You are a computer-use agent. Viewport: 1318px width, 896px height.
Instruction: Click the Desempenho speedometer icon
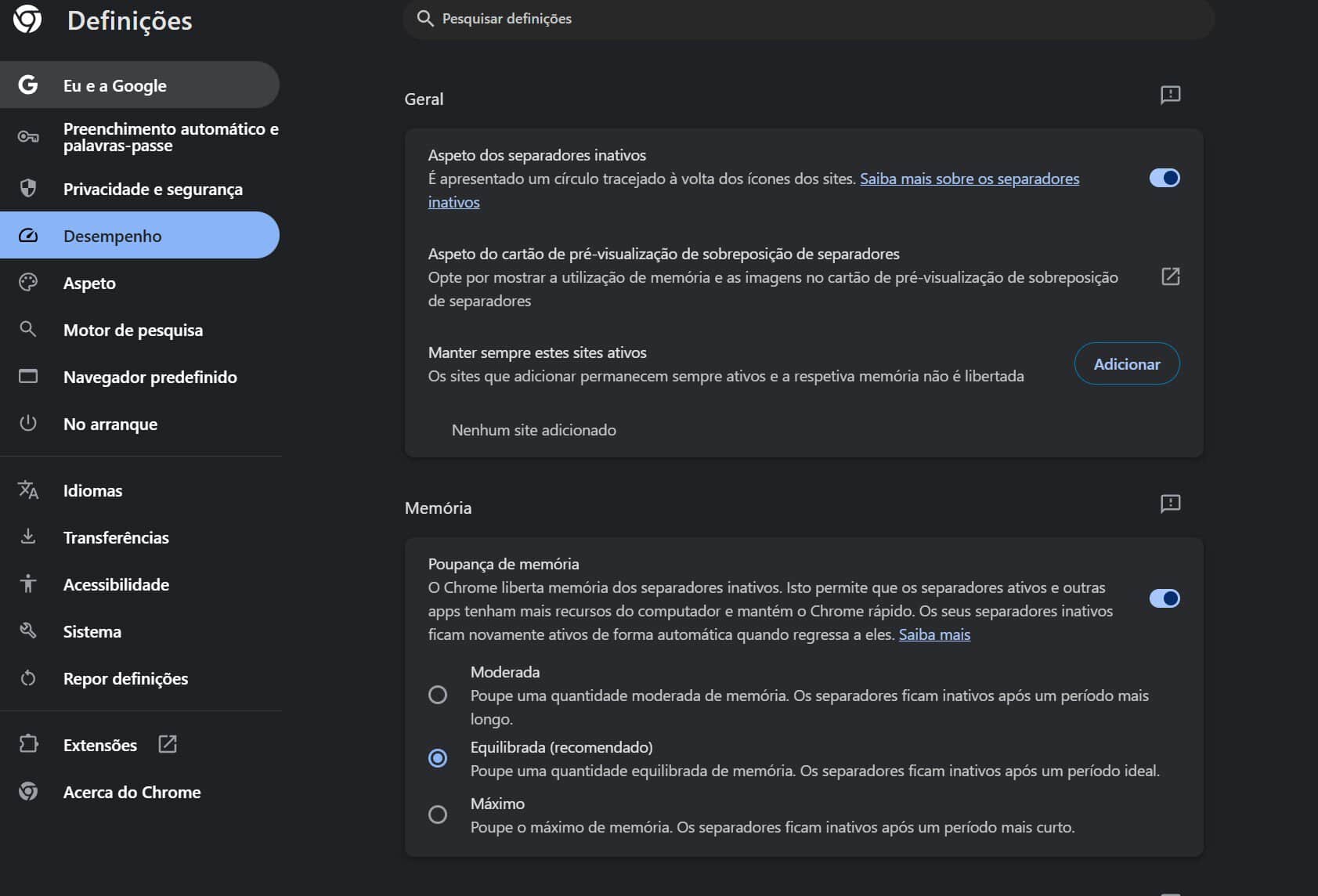coord(28,235)
